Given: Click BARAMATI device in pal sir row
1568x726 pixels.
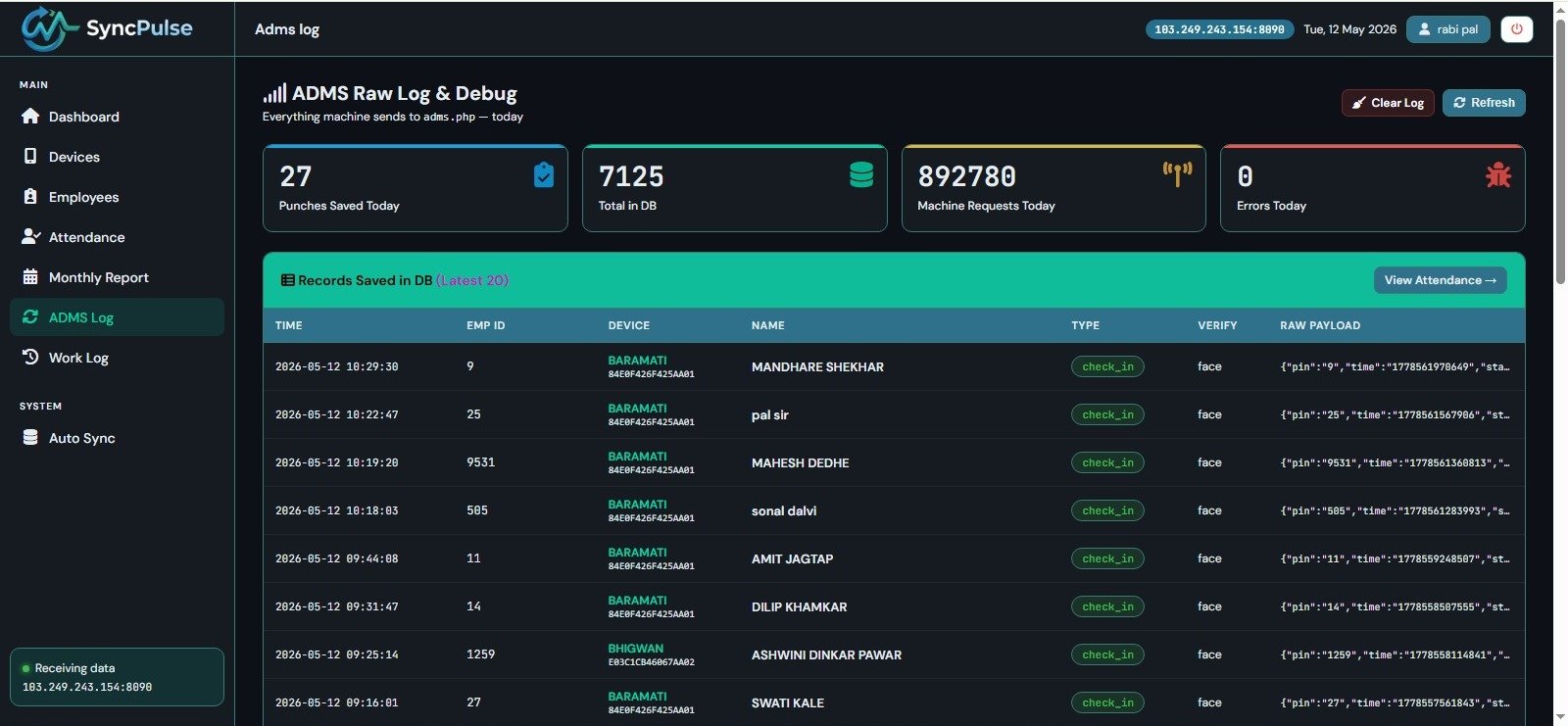Looking at the screenshot, I should 651,414.
